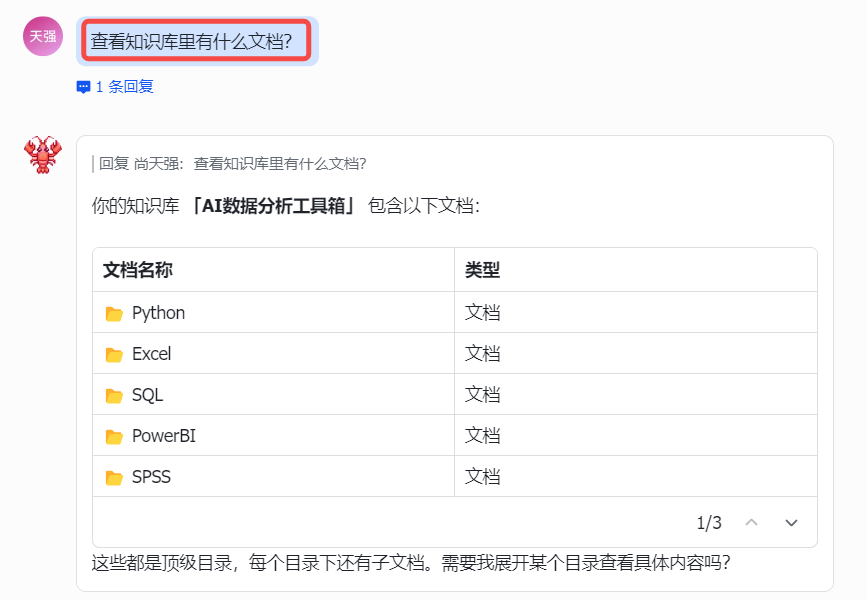Click the reply bubble icon
Image resolution: width=867 pixels, height=600 pixels.
[83, 87]
